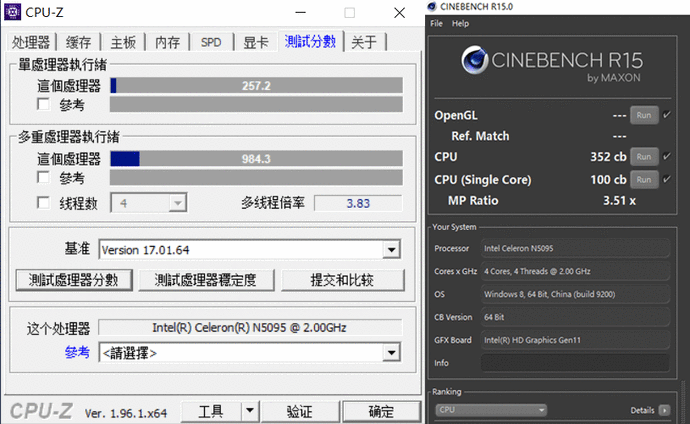Open the Cinebench Help menu
This screenshot has width=690, height=424.
click(460, 23)
